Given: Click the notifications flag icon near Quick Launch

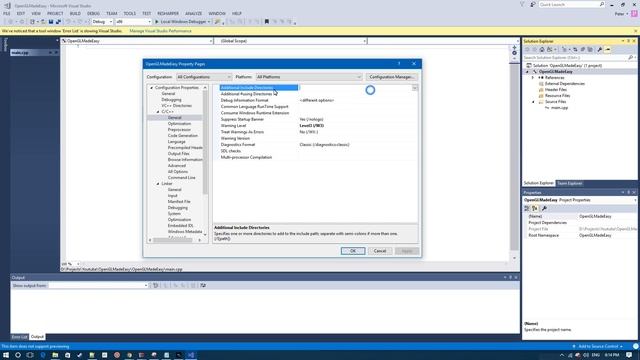Looking at the screenshot, I should tap(522, 4).
